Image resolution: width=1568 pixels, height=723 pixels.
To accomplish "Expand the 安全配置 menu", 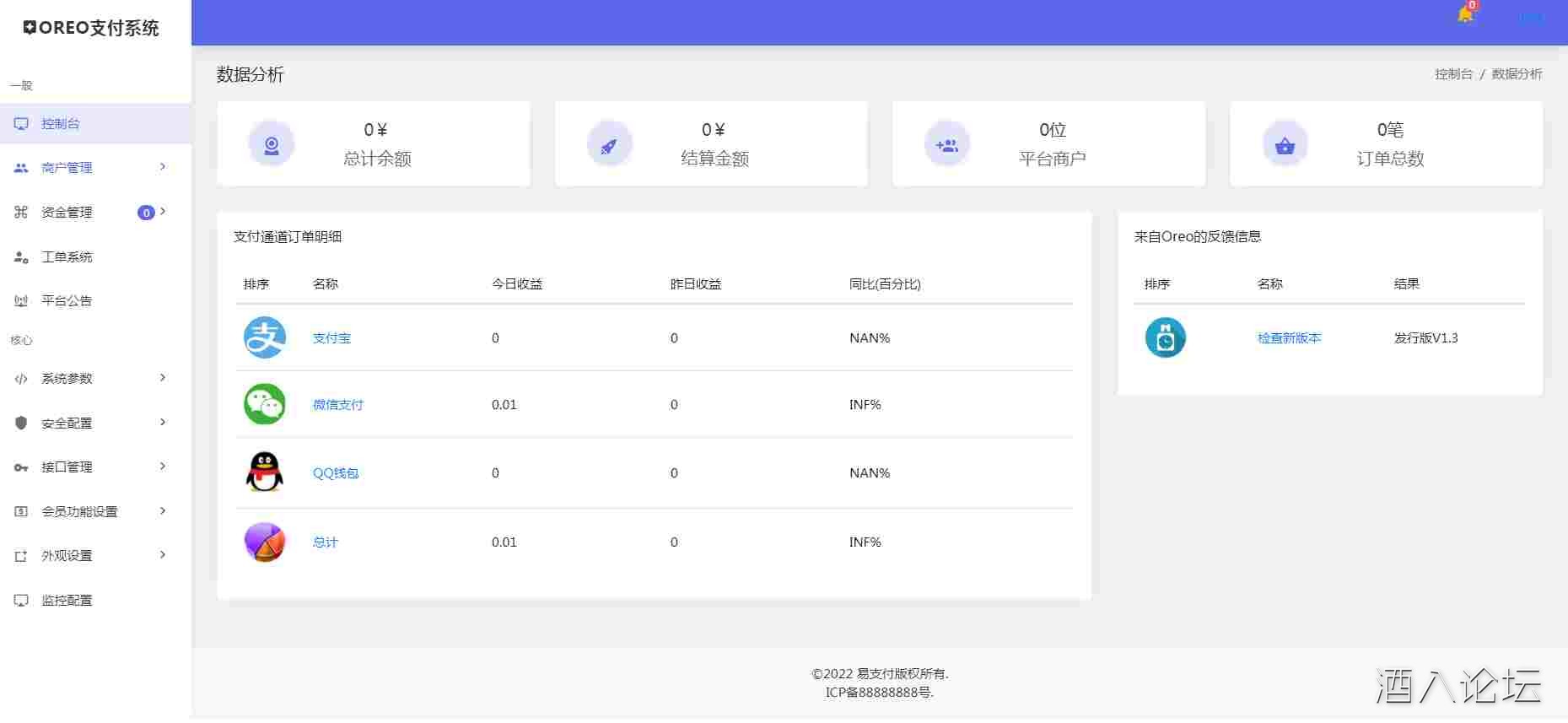I will click(93, 423).
